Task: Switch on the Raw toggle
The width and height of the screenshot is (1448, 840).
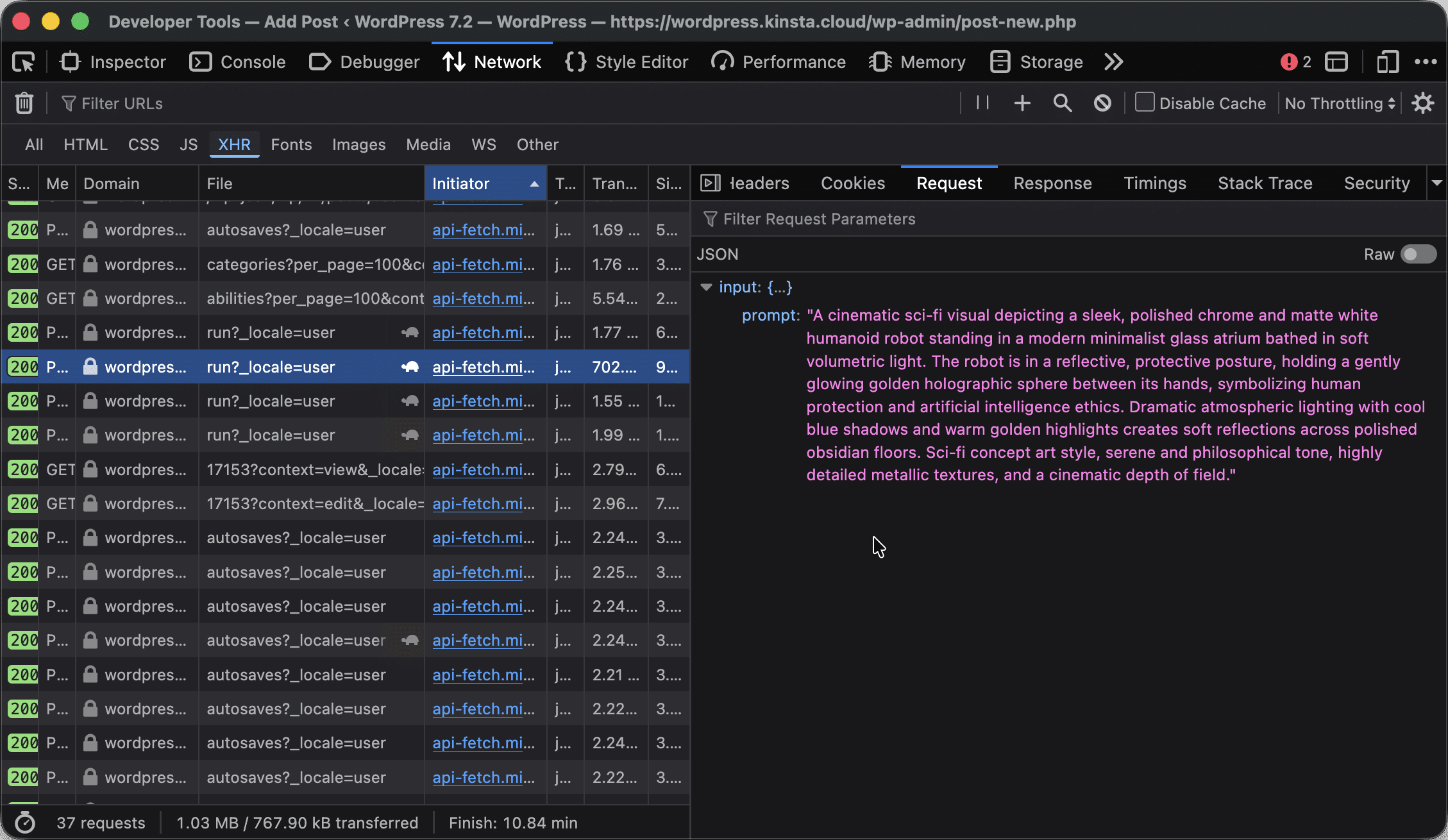Action: (x=1419, y=255)
